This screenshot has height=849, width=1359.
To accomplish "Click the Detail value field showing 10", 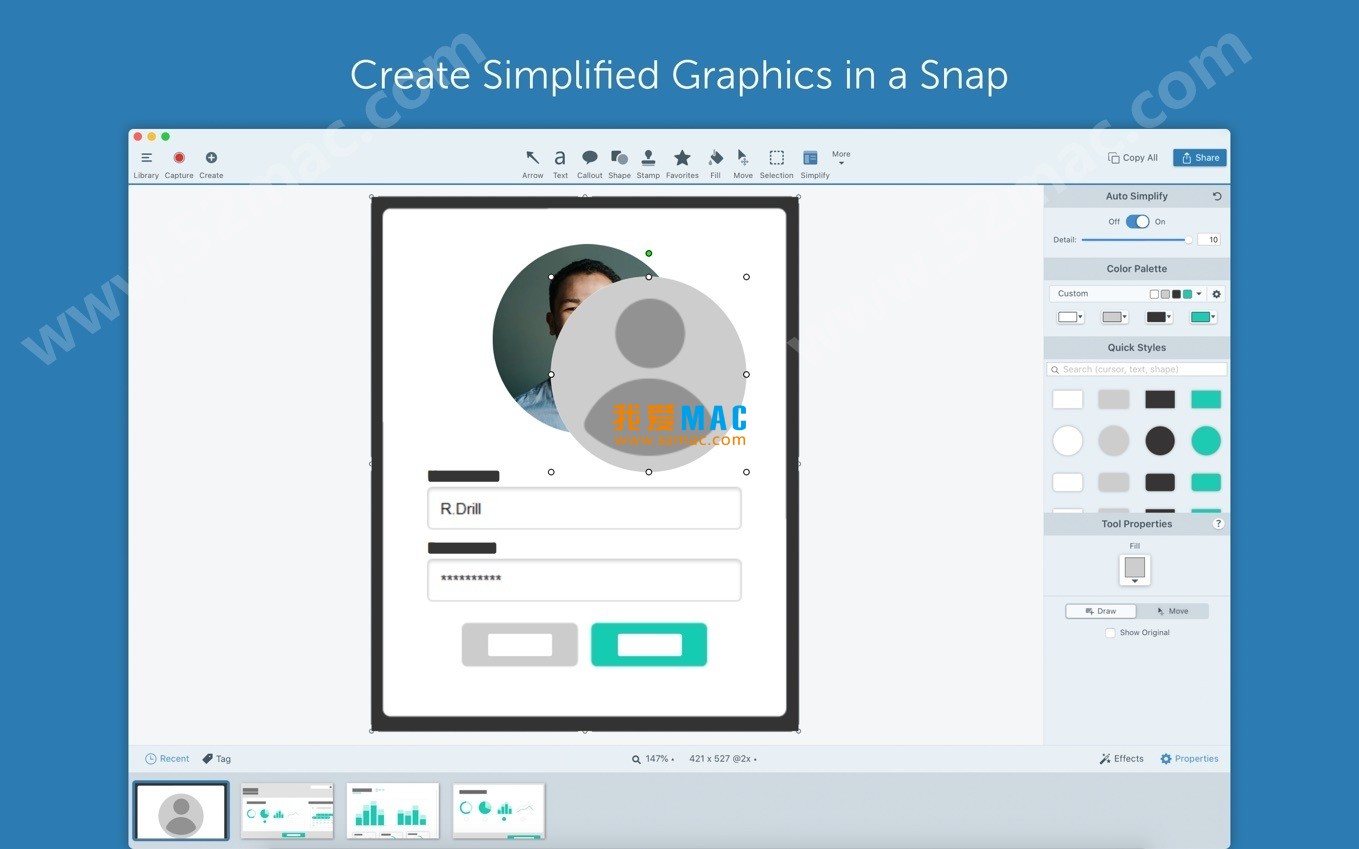I will (1209, 240).
